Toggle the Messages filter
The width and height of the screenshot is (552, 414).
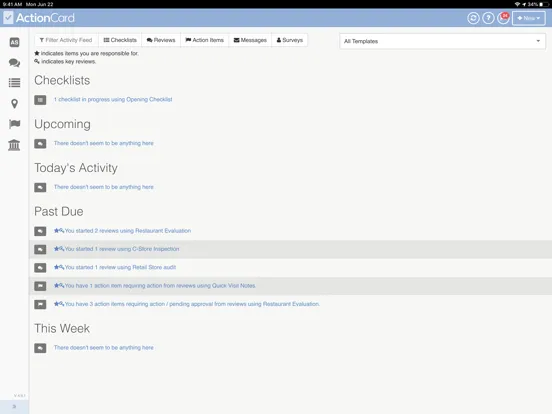(x=250, y=40)
